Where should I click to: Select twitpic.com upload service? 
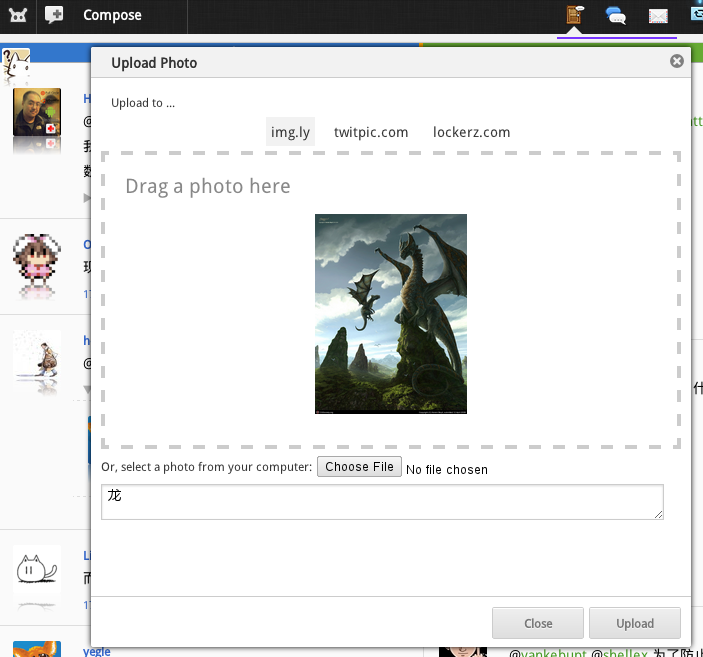click(371, 132)
